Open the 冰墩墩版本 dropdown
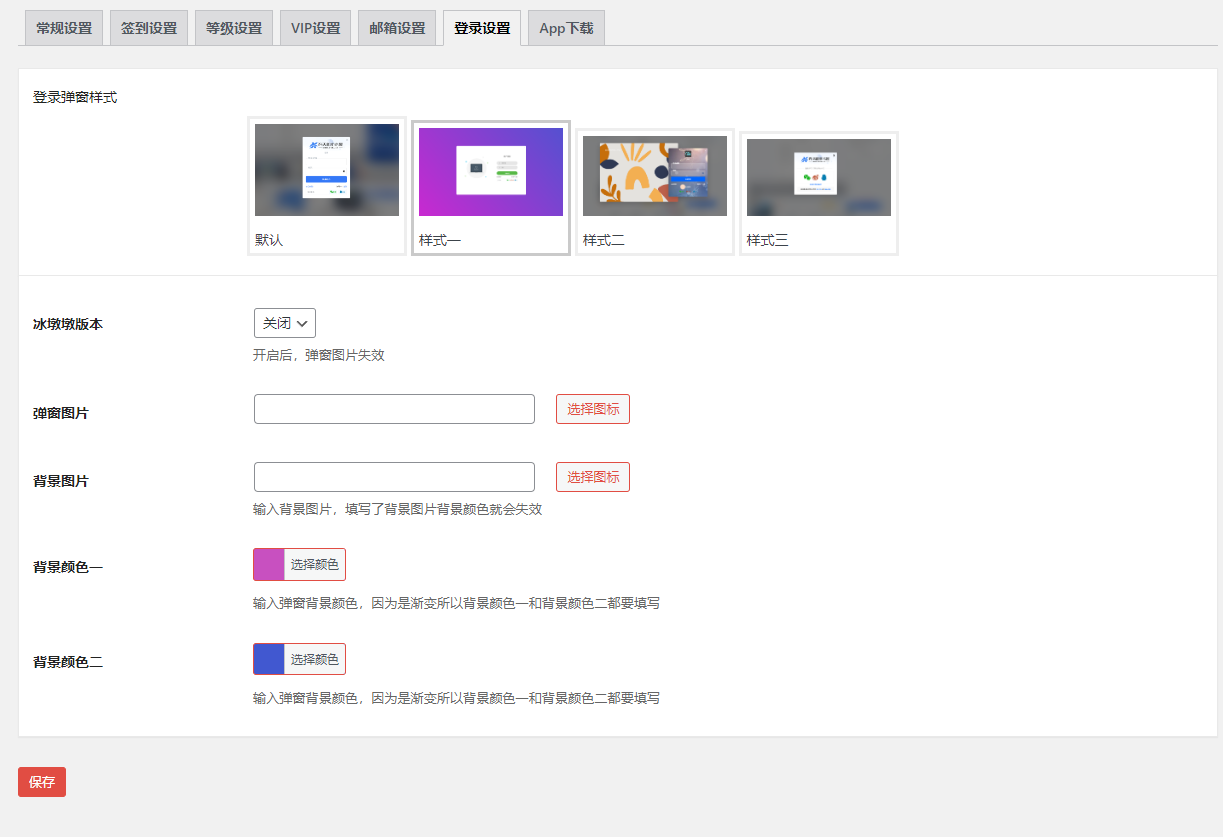Screen dimensions: 1223x837 pos(285,323)
